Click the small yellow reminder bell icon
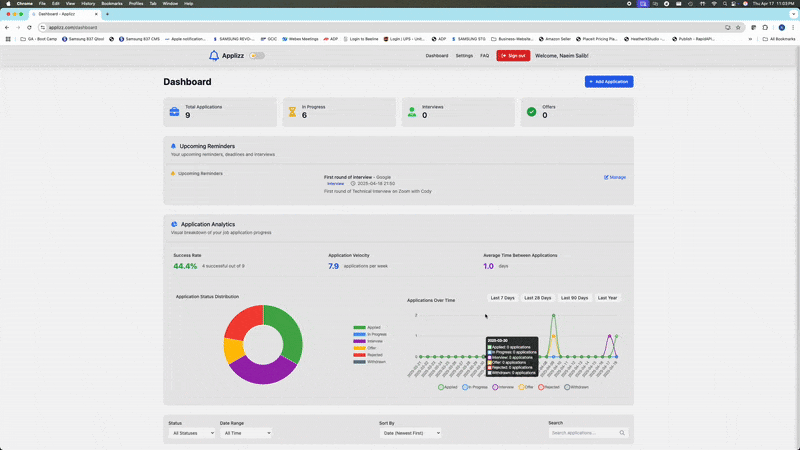The height and width of the screenshot is (450, 800). click(173, 173)
